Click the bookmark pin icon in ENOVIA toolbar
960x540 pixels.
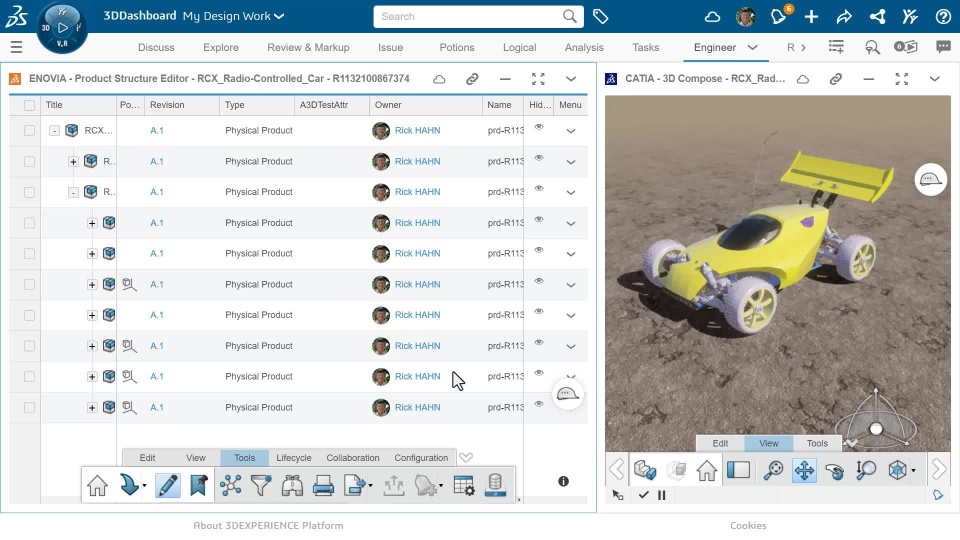tap(198, 485)
